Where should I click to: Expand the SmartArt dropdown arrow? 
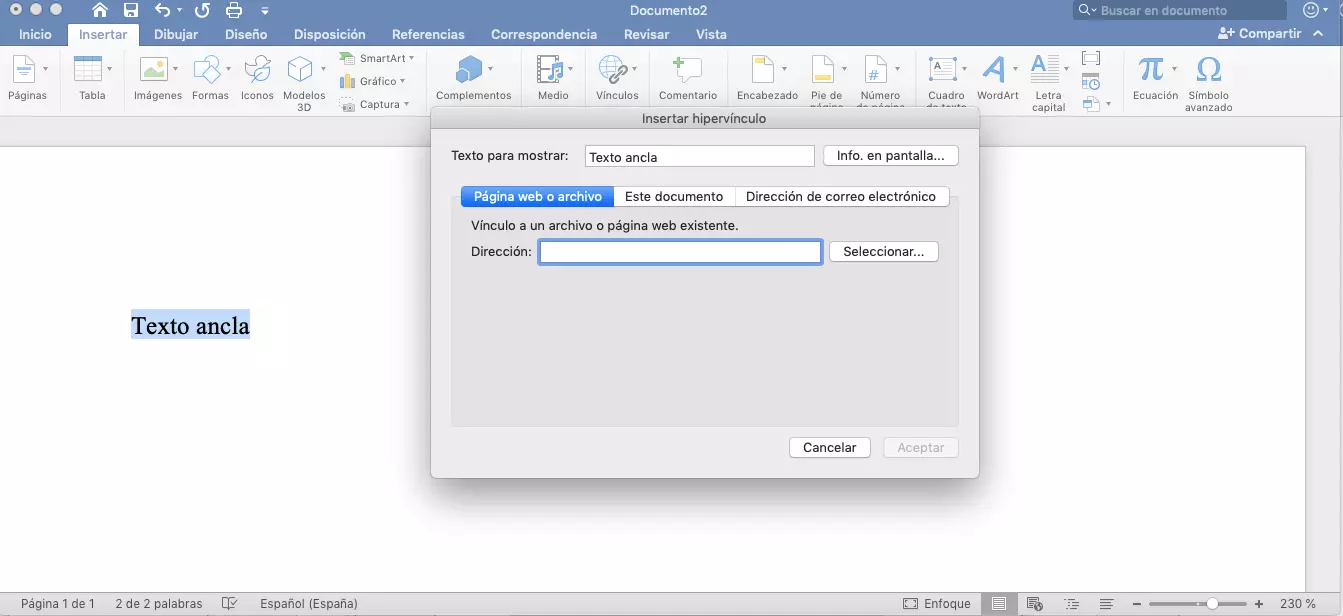click(411, 58)
